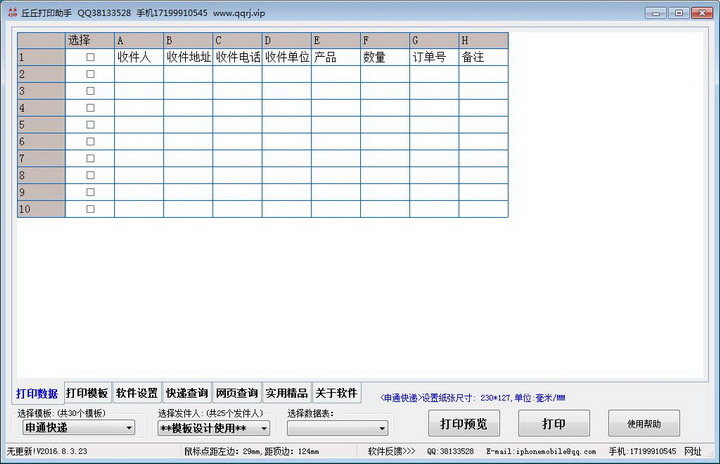This screenshot has width=720, height=464.
Task: Switch to the 打印模板 tab
Action: coord(87,393)
